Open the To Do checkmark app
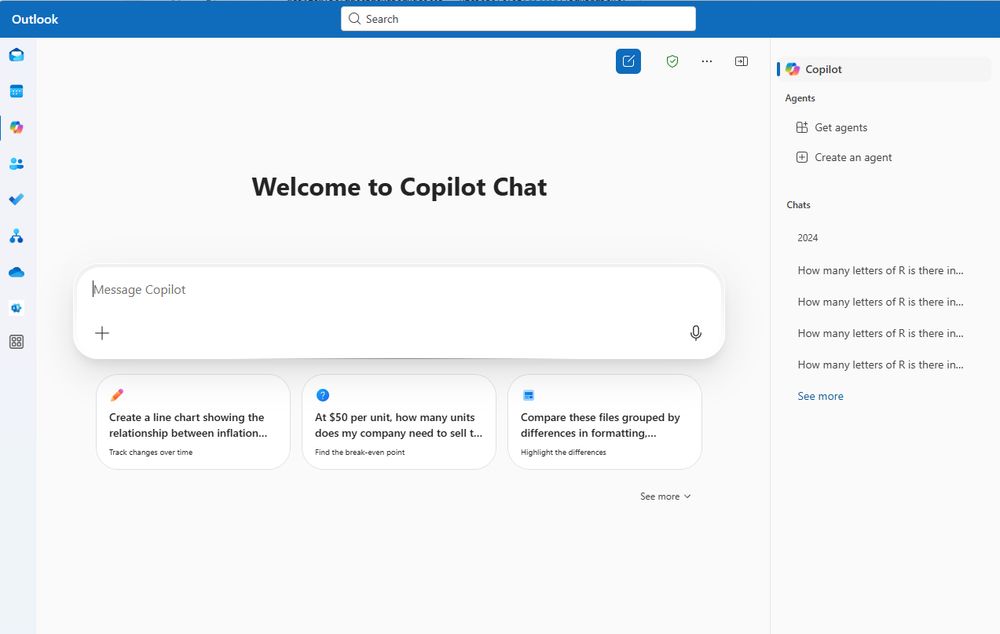1000x634 pixels. pyautogui.click(x=17, y=200)
